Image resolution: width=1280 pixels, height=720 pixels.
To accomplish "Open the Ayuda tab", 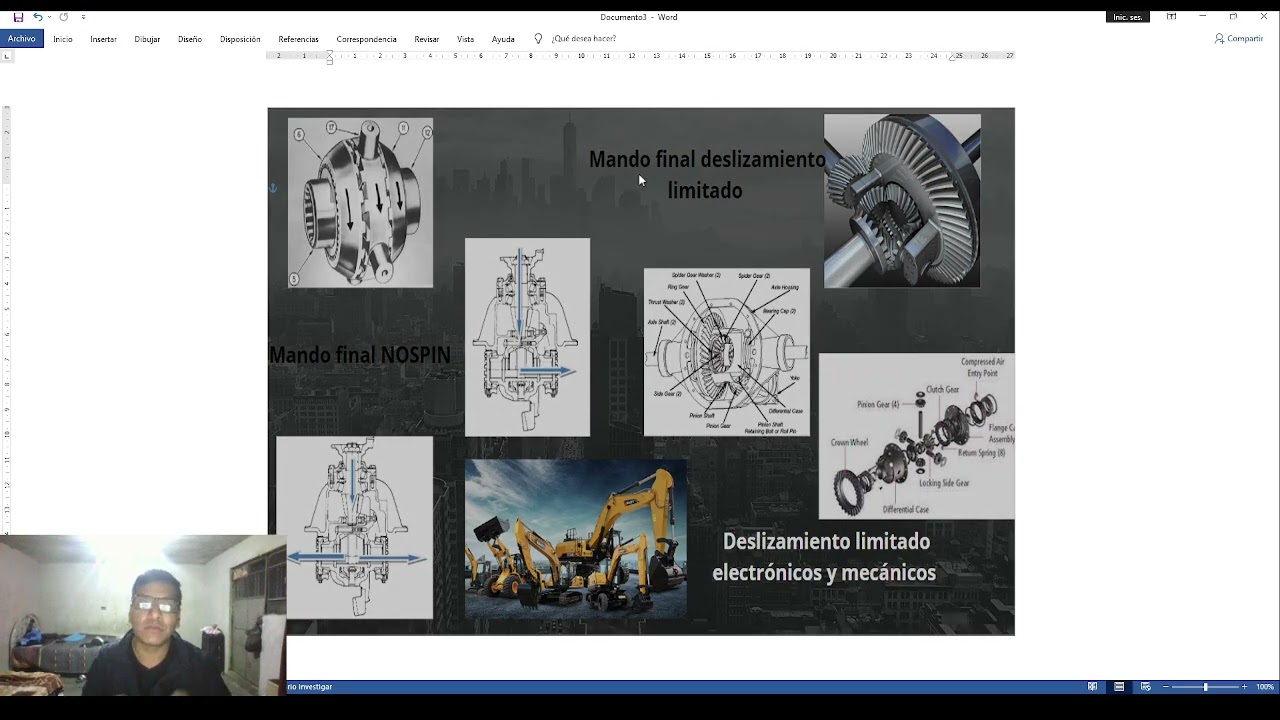I will click(x=503, y=39).
